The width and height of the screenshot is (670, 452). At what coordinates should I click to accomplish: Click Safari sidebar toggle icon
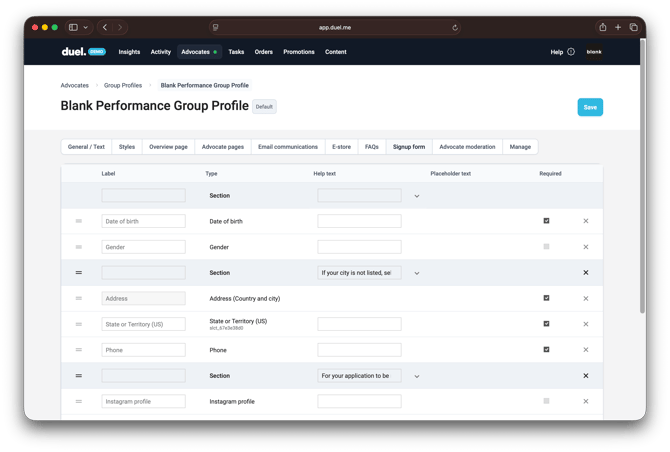pyautogui.click(x=73, y=28)
